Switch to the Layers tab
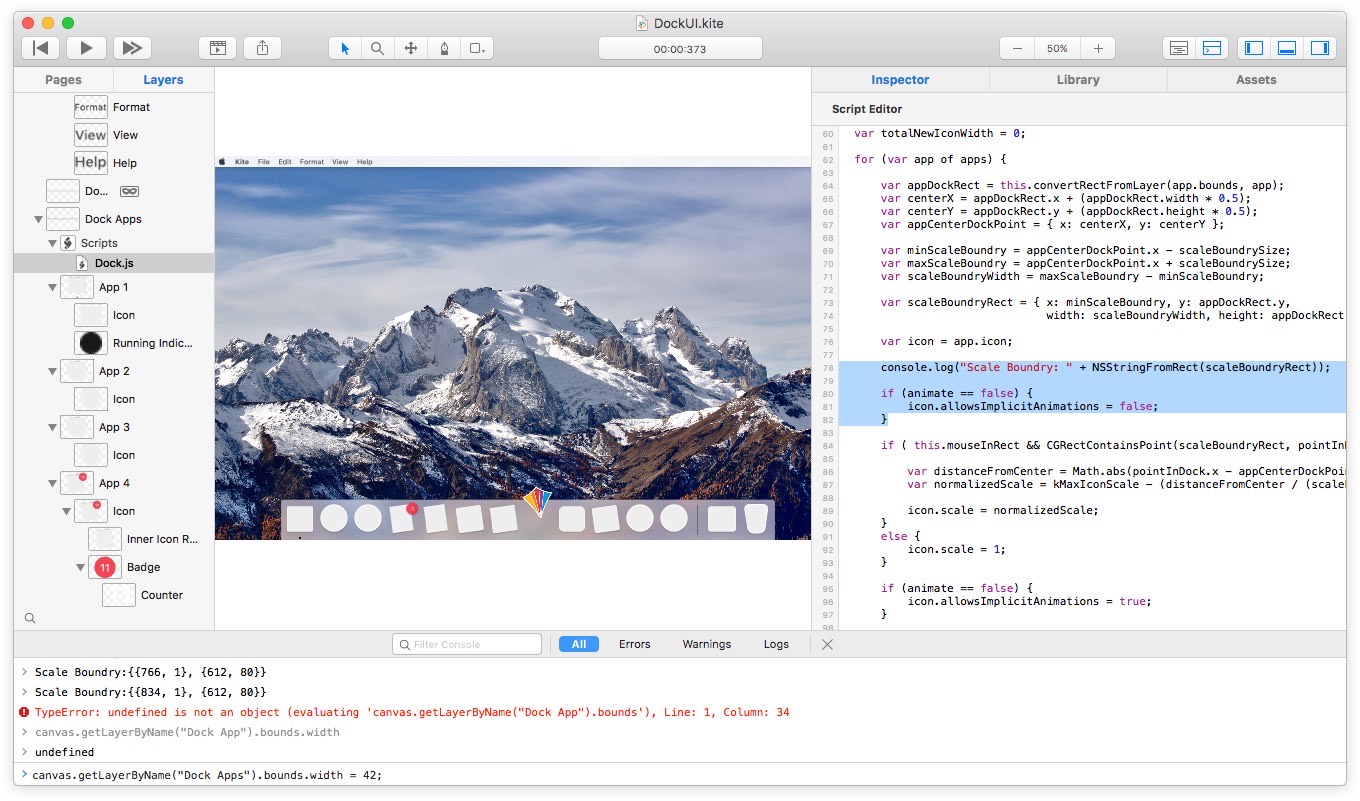The height and width of the screenshot is (801, 1360). pos(163,80)
